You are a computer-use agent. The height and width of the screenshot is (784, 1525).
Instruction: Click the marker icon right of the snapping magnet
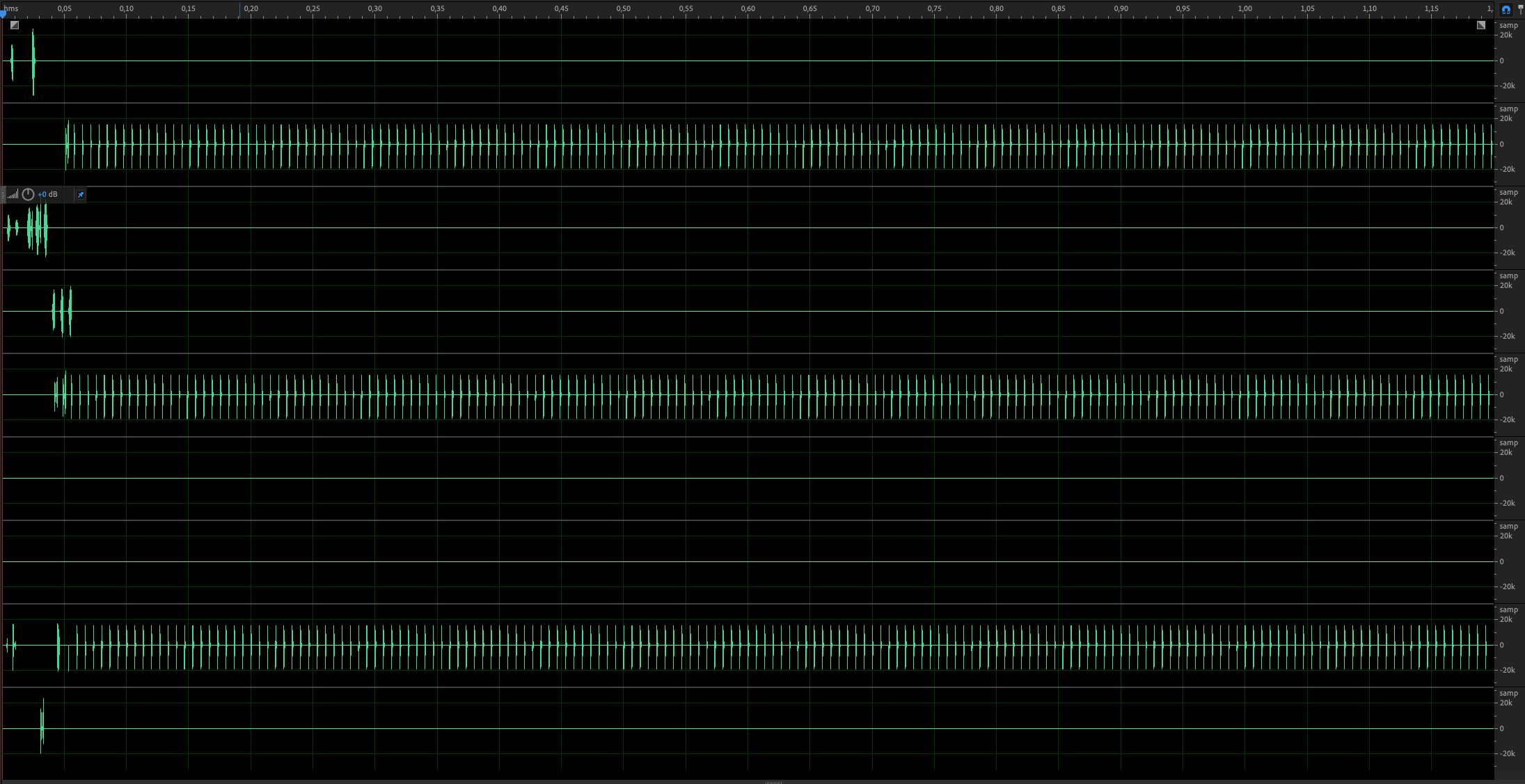coord(1520,10)
